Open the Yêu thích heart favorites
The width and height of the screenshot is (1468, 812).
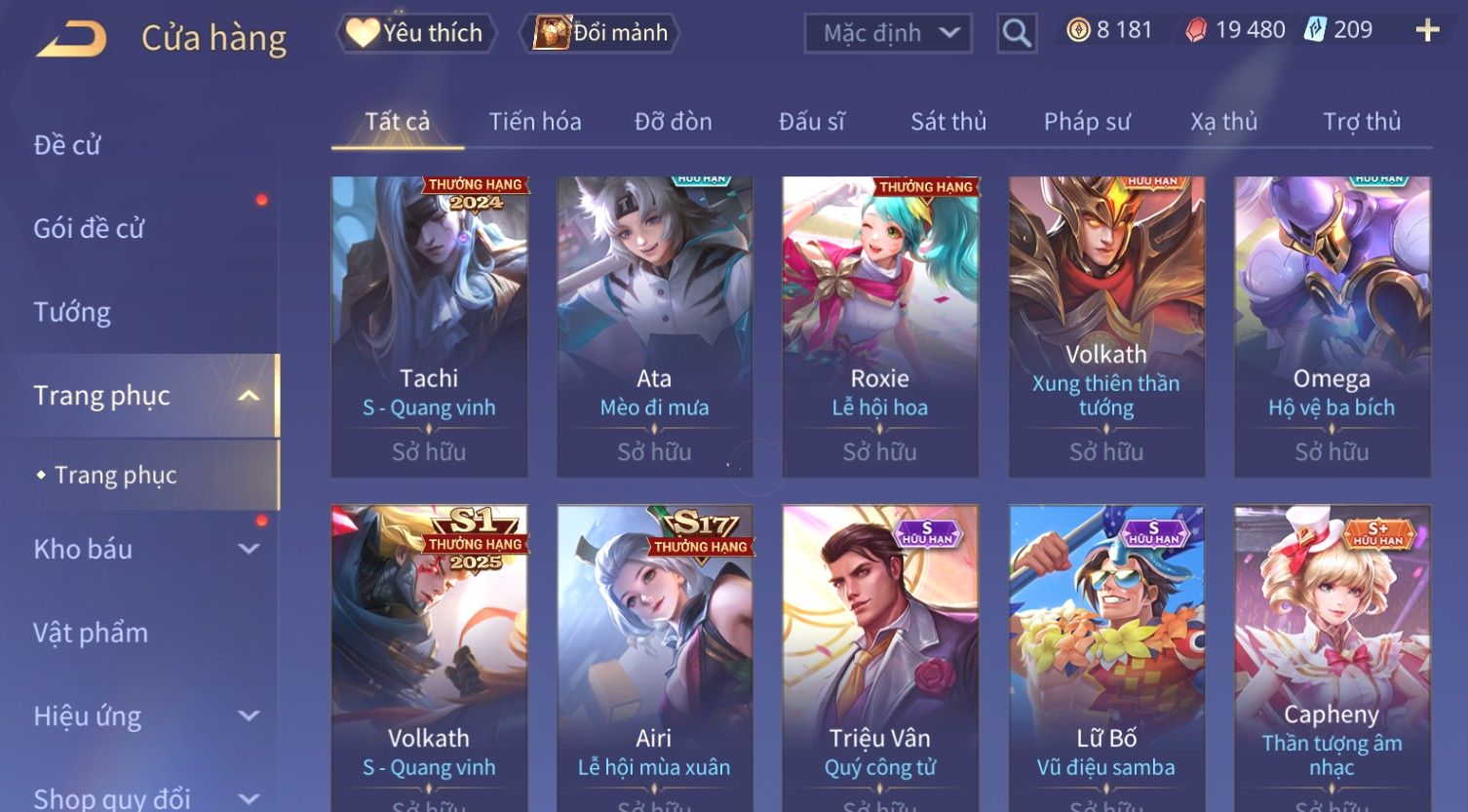click(416, 33)
